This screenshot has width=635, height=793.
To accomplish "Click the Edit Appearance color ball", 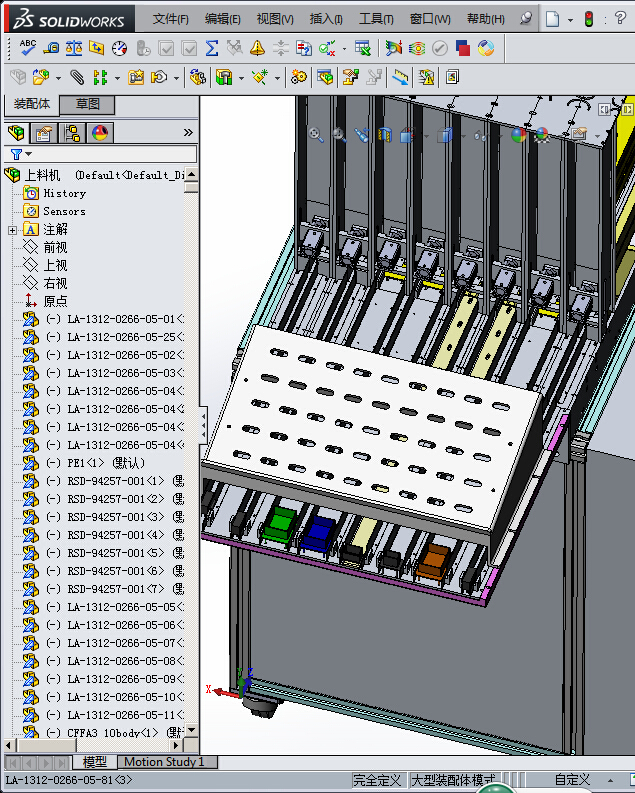I will pos(519,135).
